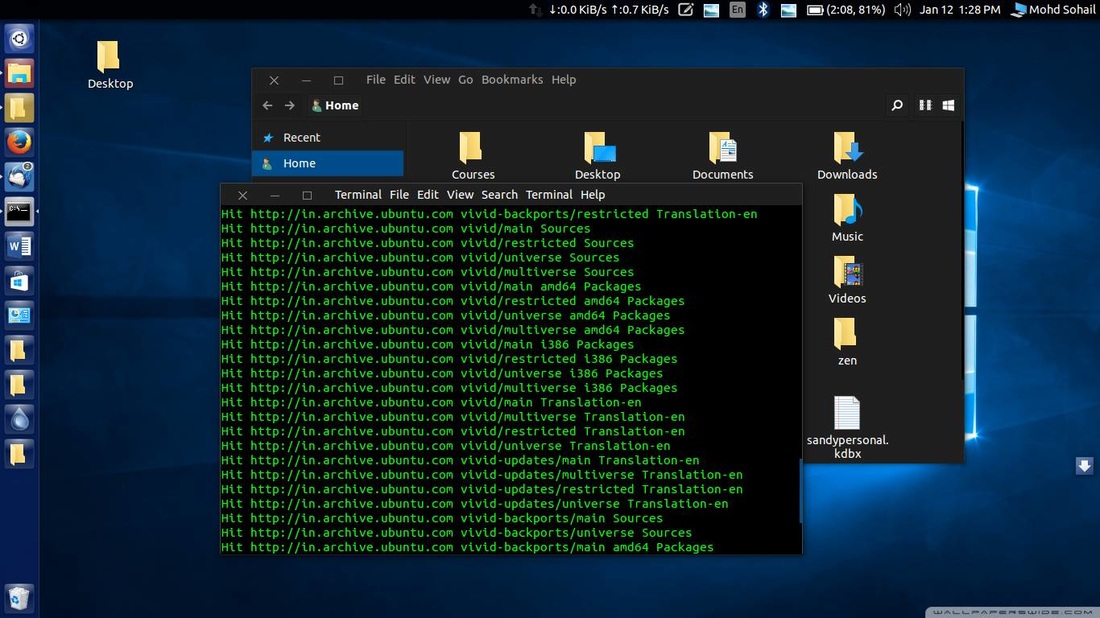The image size is (1100, 618).
Task: Open the file manager Edit menu
Action: (x=404, y=79)
